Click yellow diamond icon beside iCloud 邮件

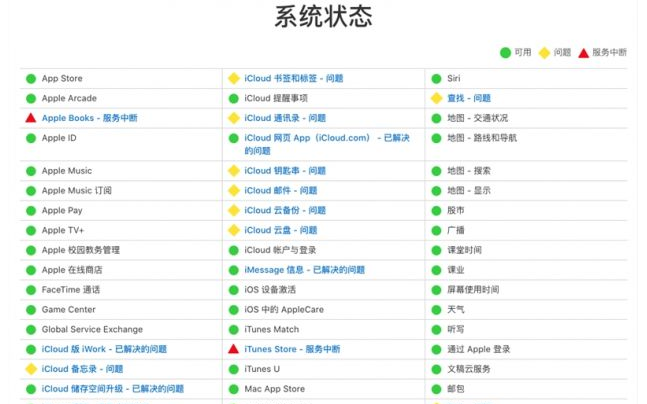234,191
